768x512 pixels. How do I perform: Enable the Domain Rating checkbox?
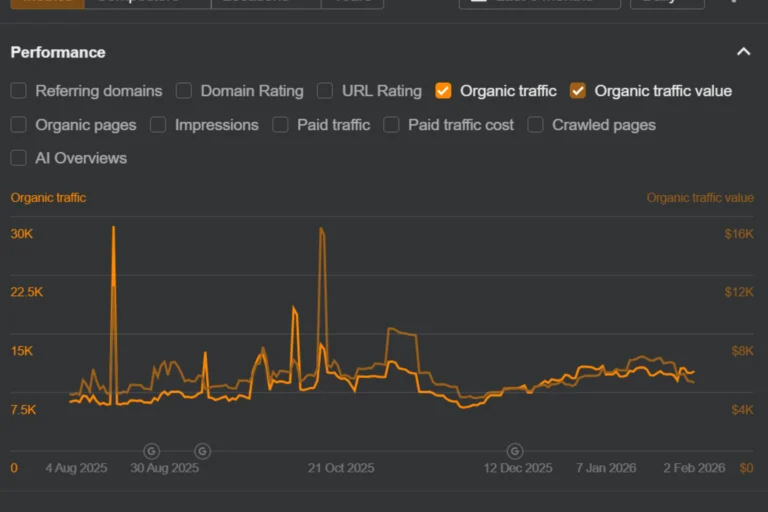coord(184,91)
